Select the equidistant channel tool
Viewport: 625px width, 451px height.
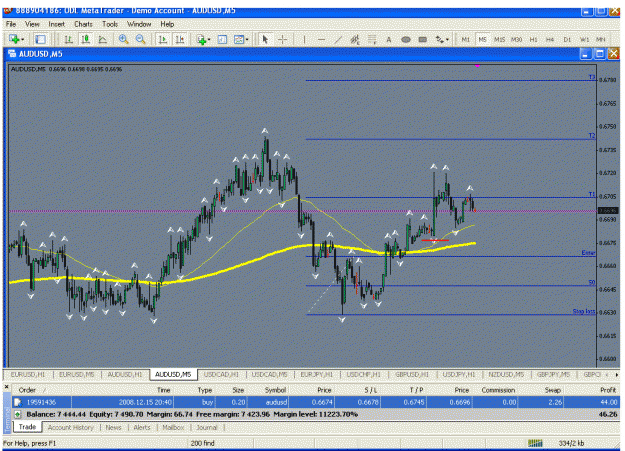[x=355, y=39]
